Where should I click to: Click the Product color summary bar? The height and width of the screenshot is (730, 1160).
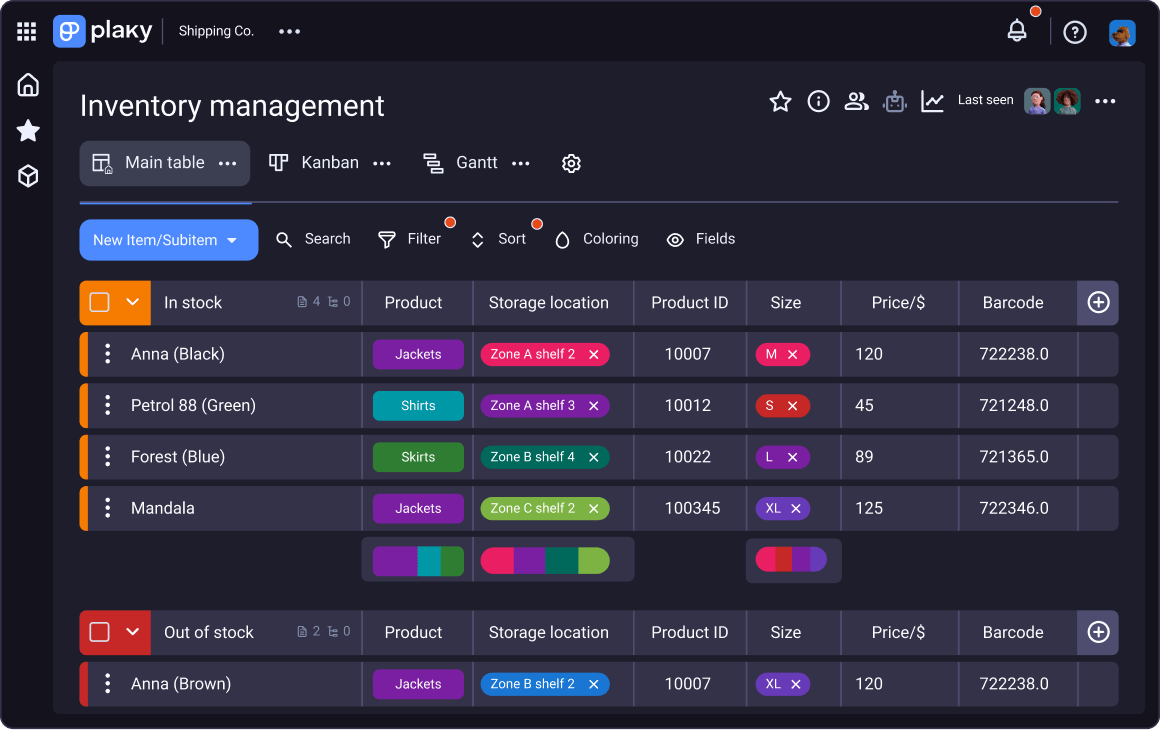418,560
